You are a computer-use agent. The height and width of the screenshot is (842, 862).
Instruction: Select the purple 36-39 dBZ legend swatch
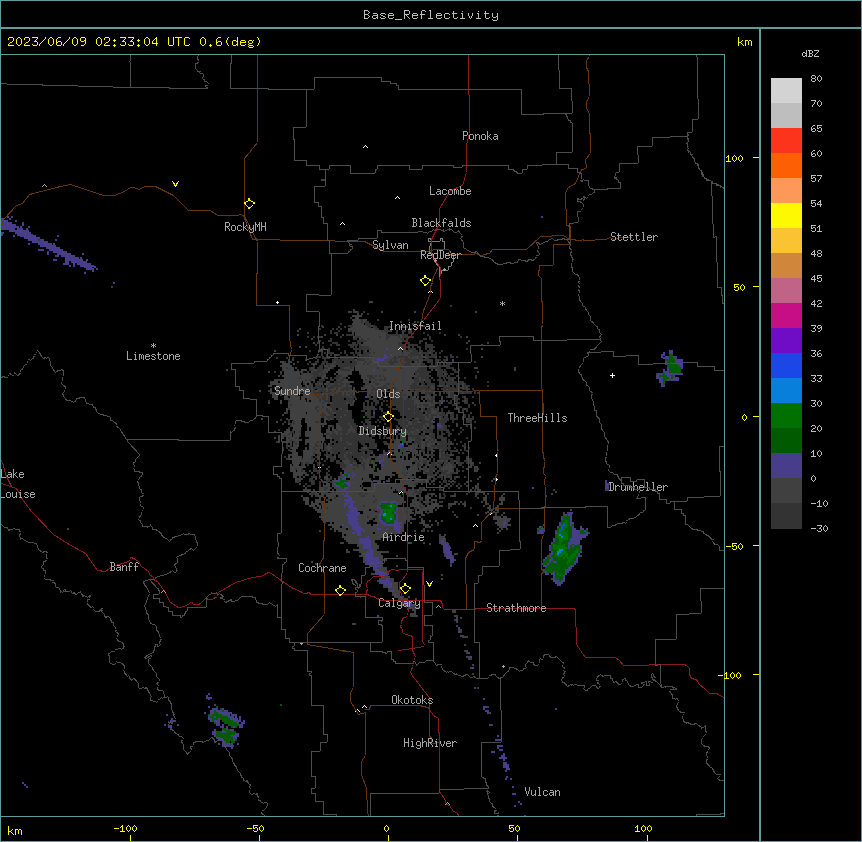pyautogui.click(x=786, y=341)
